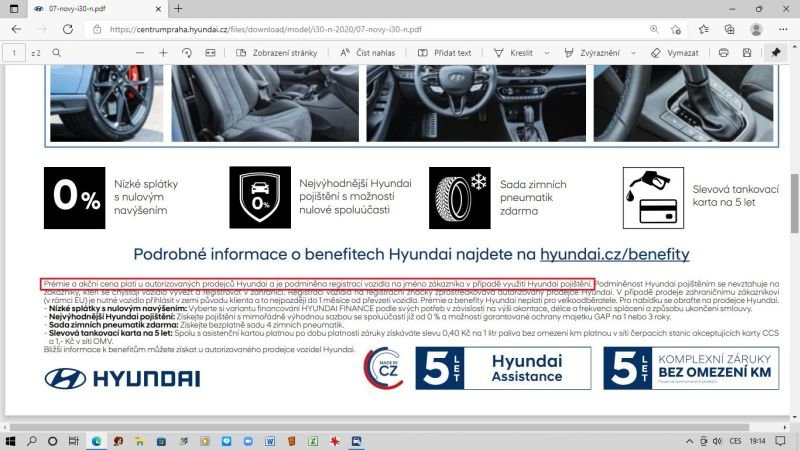Click the horizontal scrollbar thumb

click(379, 428)
